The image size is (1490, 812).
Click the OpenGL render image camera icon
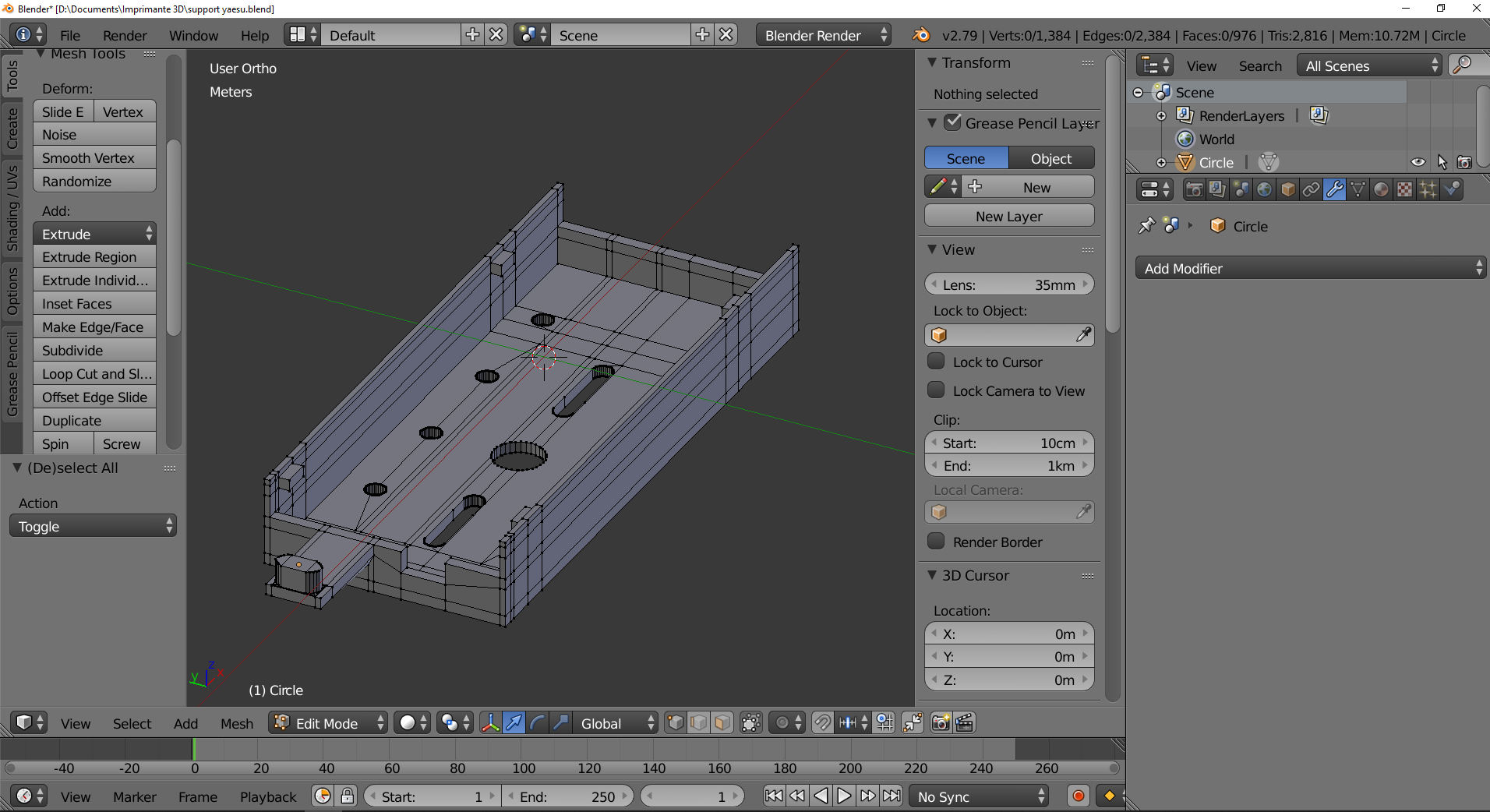point(941,723)
